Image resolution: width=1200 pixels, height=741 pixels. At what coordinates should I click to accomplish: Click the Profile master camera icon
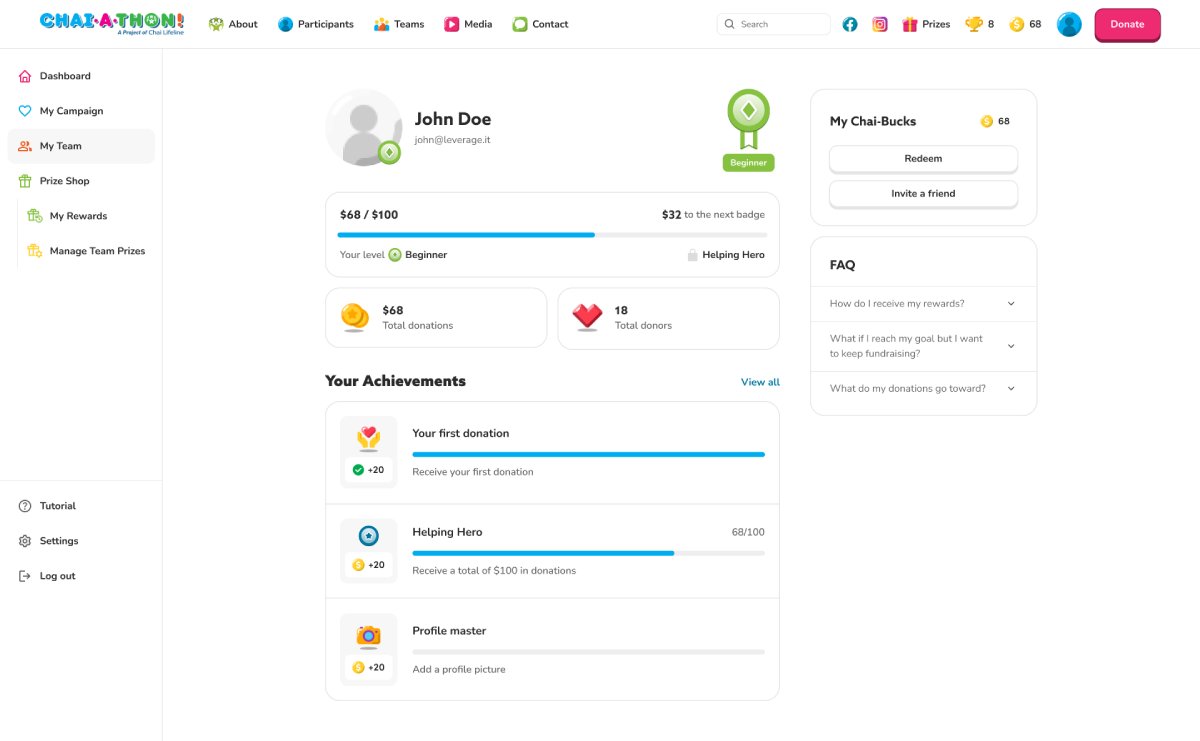click(369, 635)
